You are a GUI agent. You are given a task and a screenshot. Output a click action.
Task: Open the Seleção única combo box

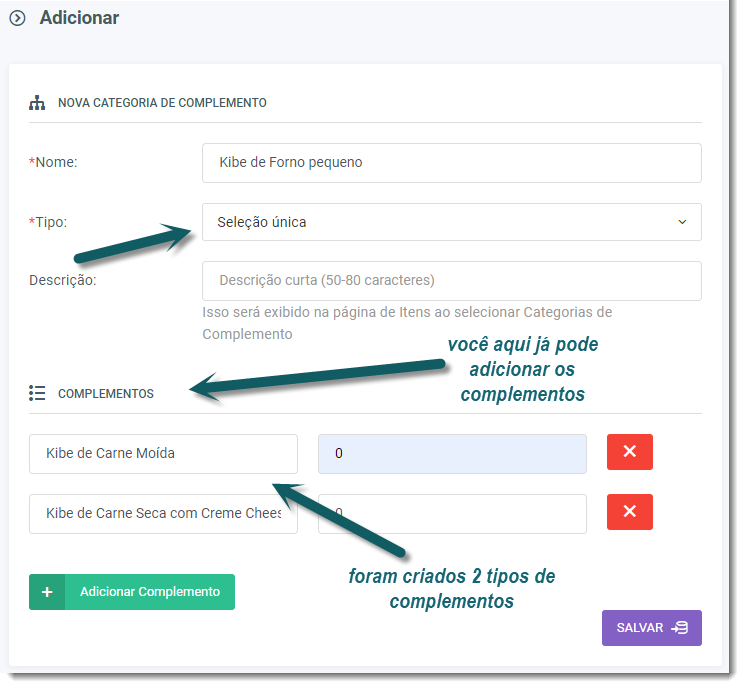(x=440, y=222)
